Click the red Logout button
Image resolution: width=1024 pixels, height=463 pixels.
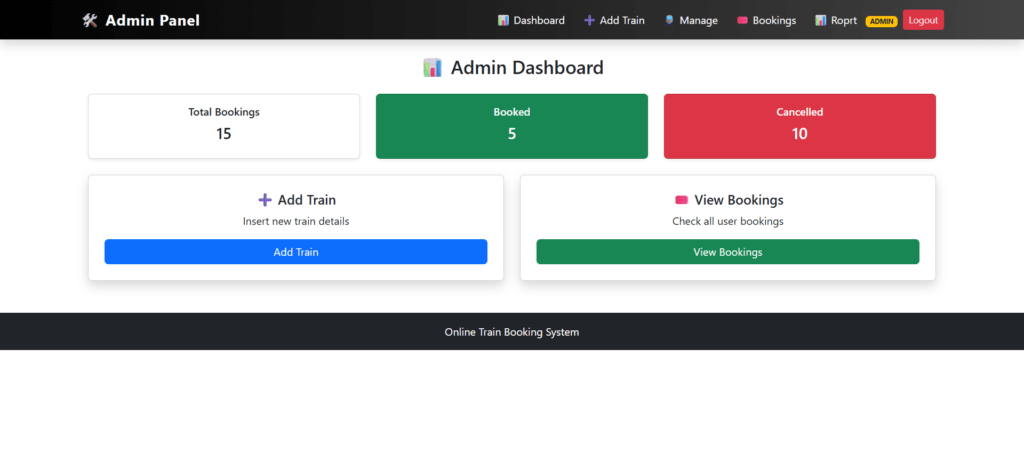pyautogui.click(x=923, y=20)
